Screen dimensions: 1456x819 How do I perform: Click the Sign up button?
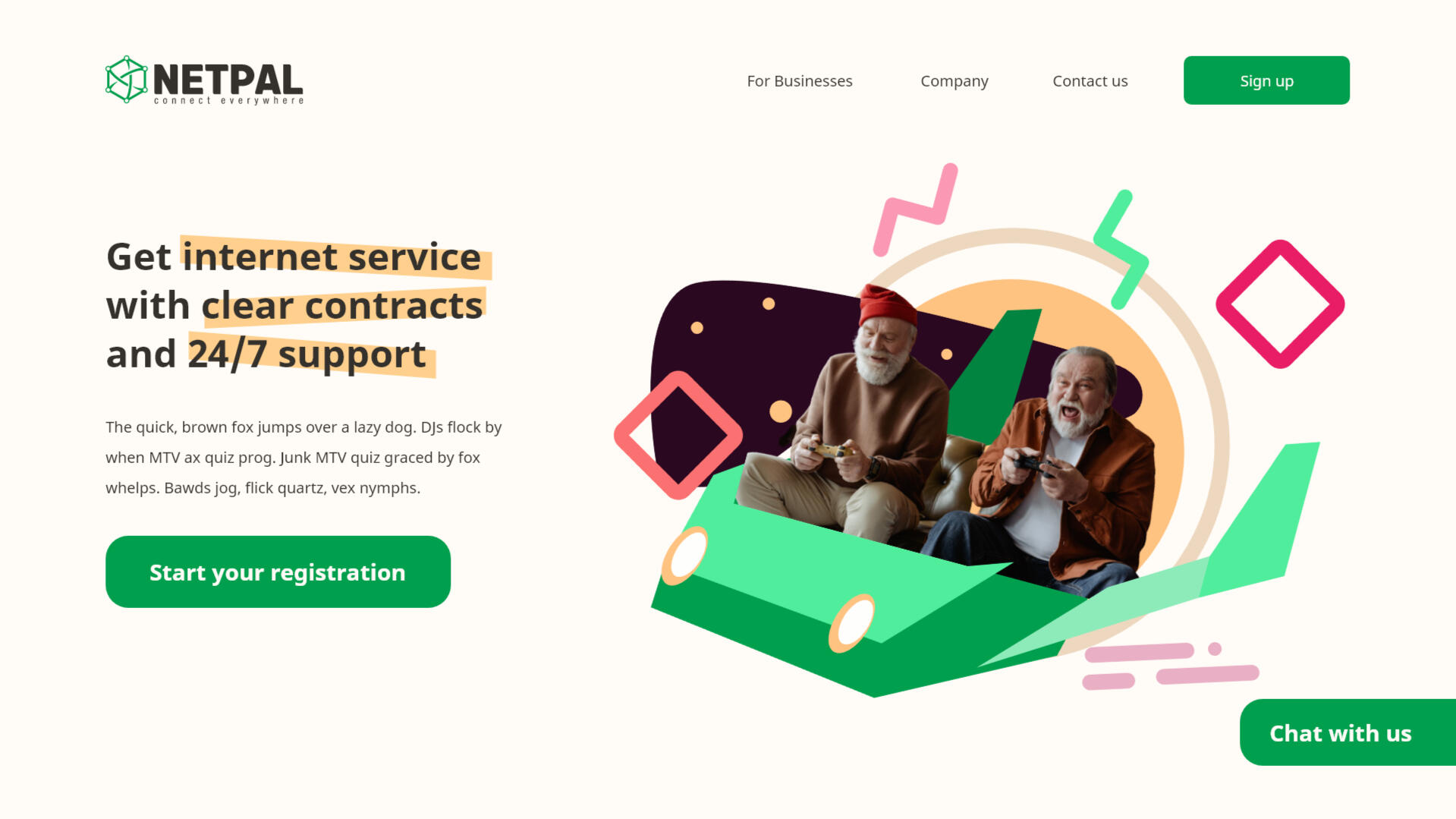[x=1266, y=80]
